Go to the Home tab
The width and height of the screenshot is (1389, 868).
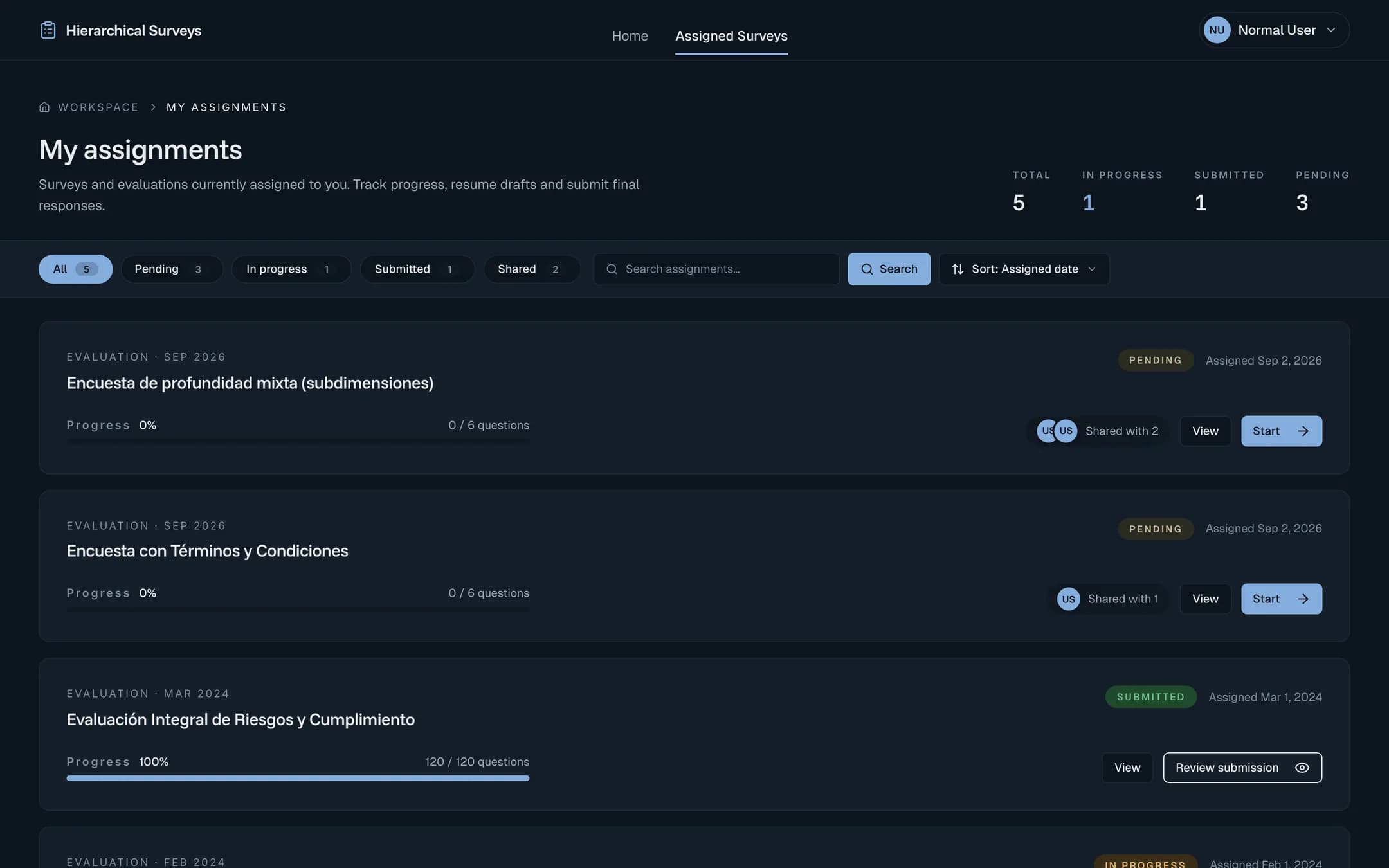point(630,36)
